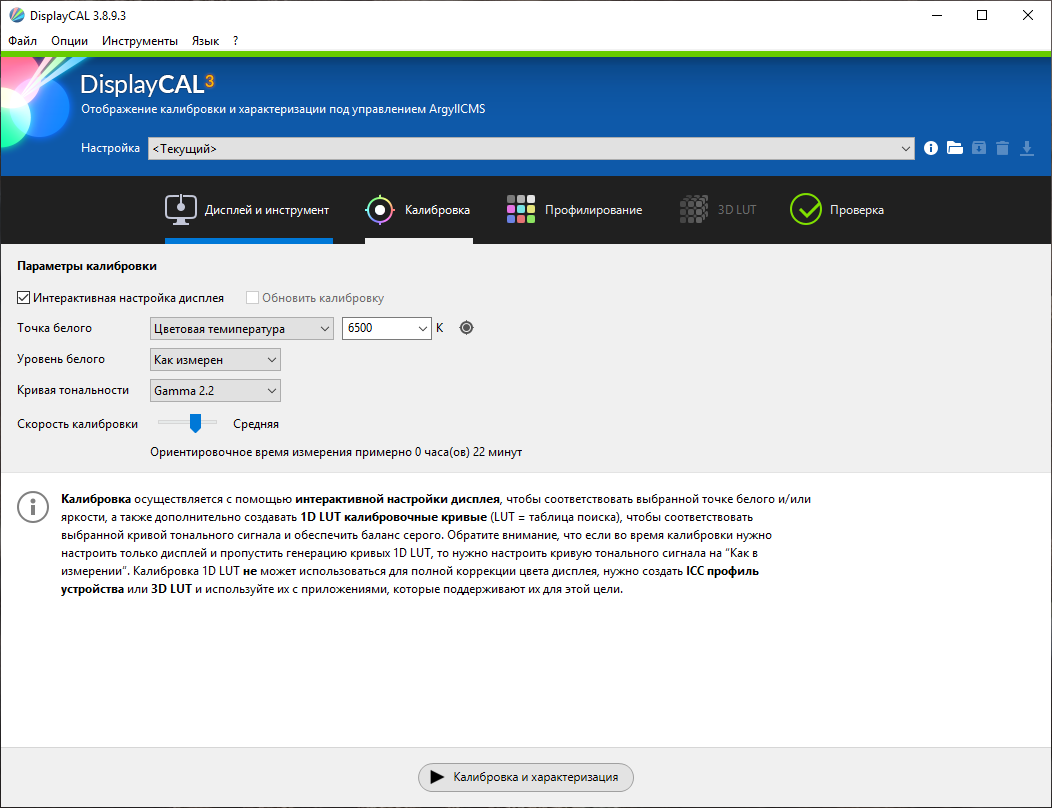Open the Файл menu
The image size is (1052, 808).
point(22,41)
